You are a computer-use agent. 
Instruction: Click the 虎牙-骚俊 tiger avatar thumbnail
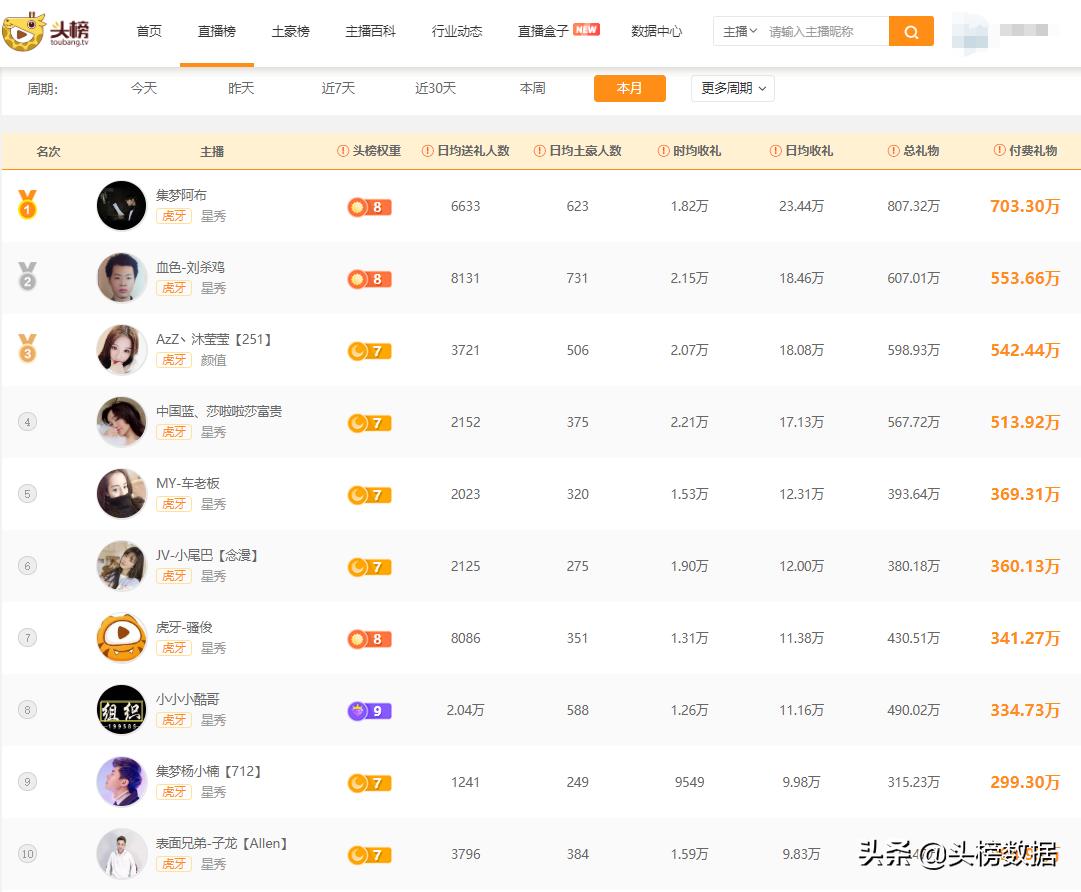[122, 638]
